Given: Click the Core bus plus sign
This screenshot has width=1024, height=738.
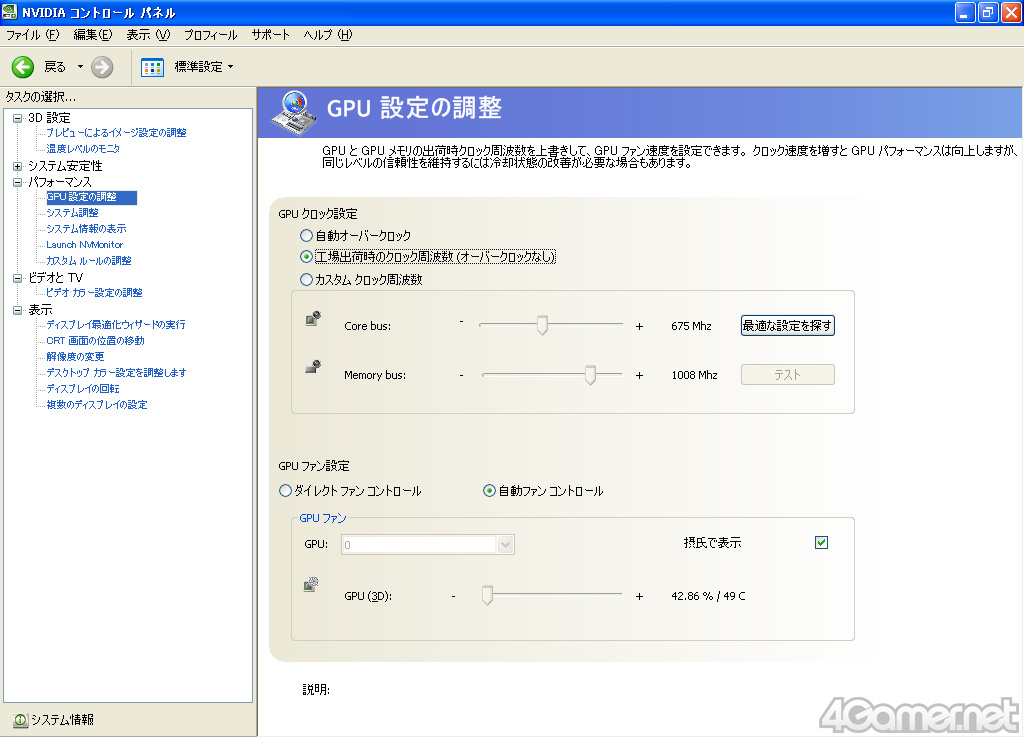Looking at the screenshot, I should (639, 326).
